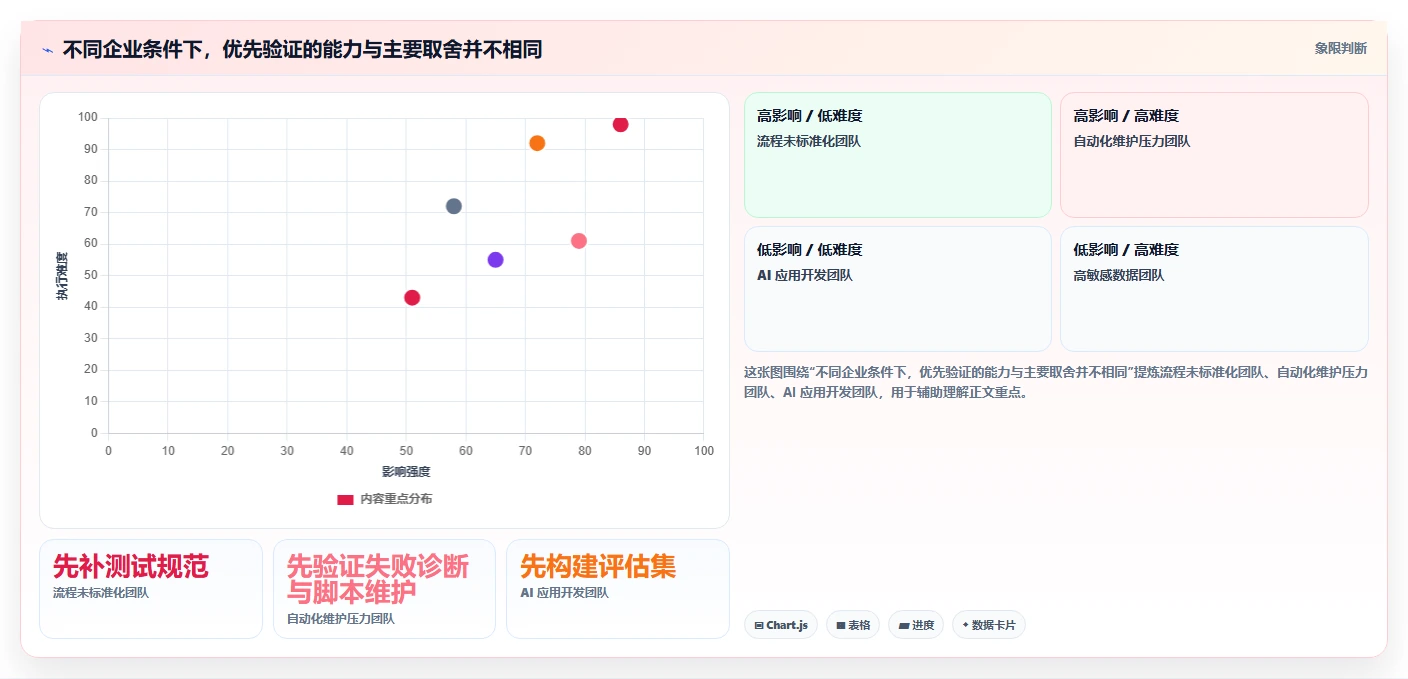Click the description paragraph below quadrants
The image size is (1408, 679).
tap(1056, 382)
